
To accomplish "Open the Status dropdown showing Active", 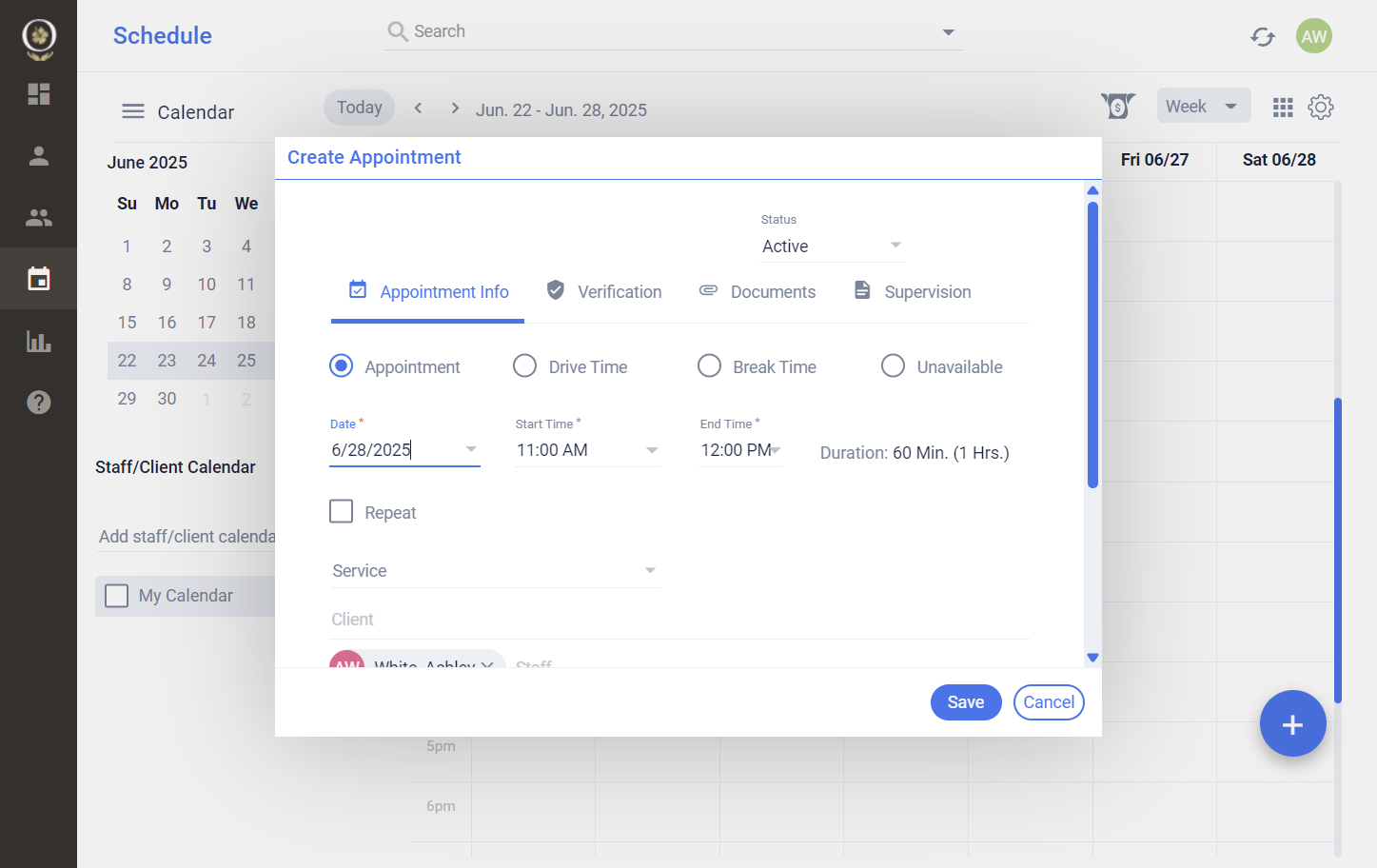I will 833,246.
